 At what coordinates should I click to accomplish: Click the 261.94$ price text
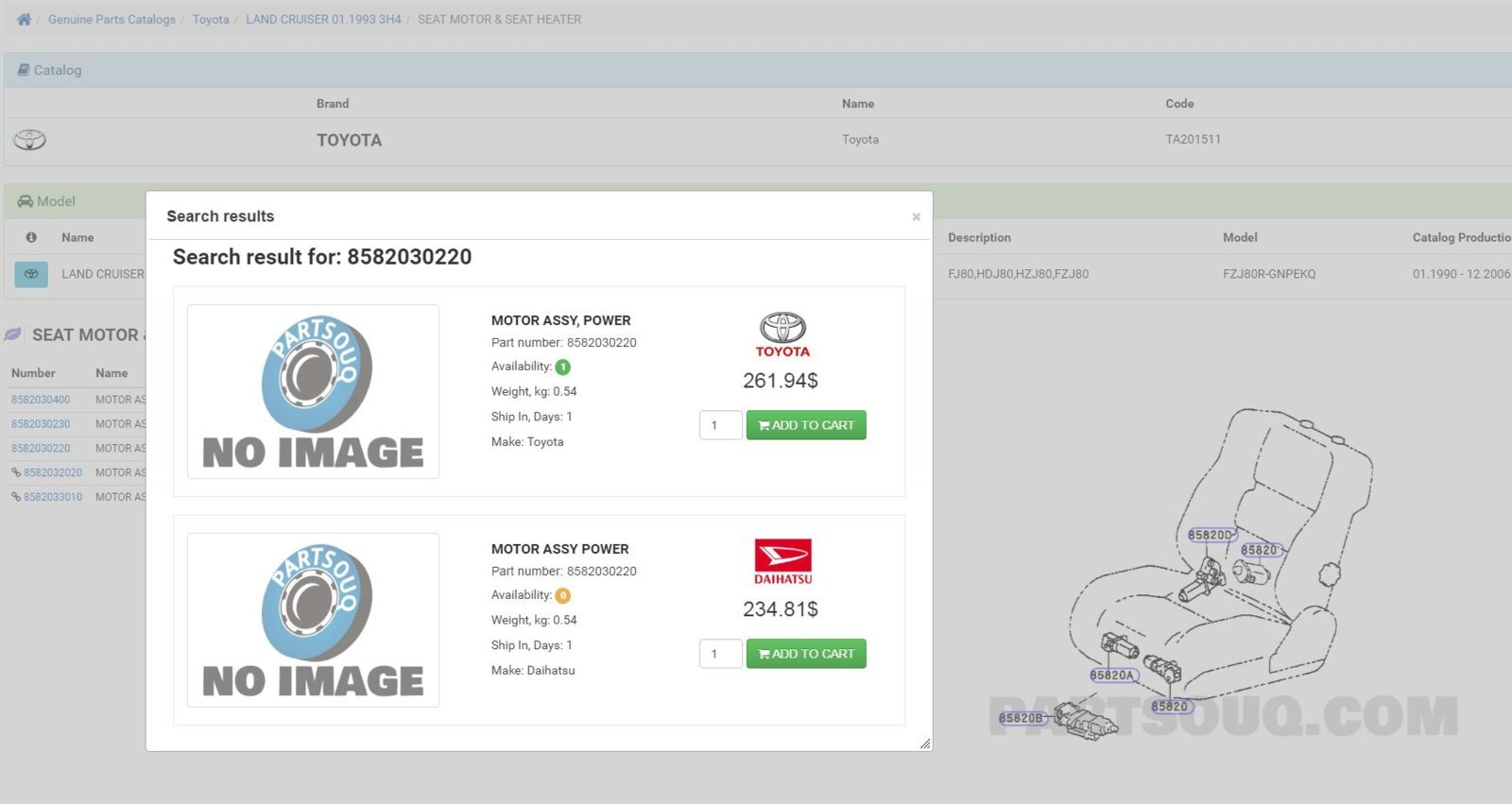click(781, 381)
